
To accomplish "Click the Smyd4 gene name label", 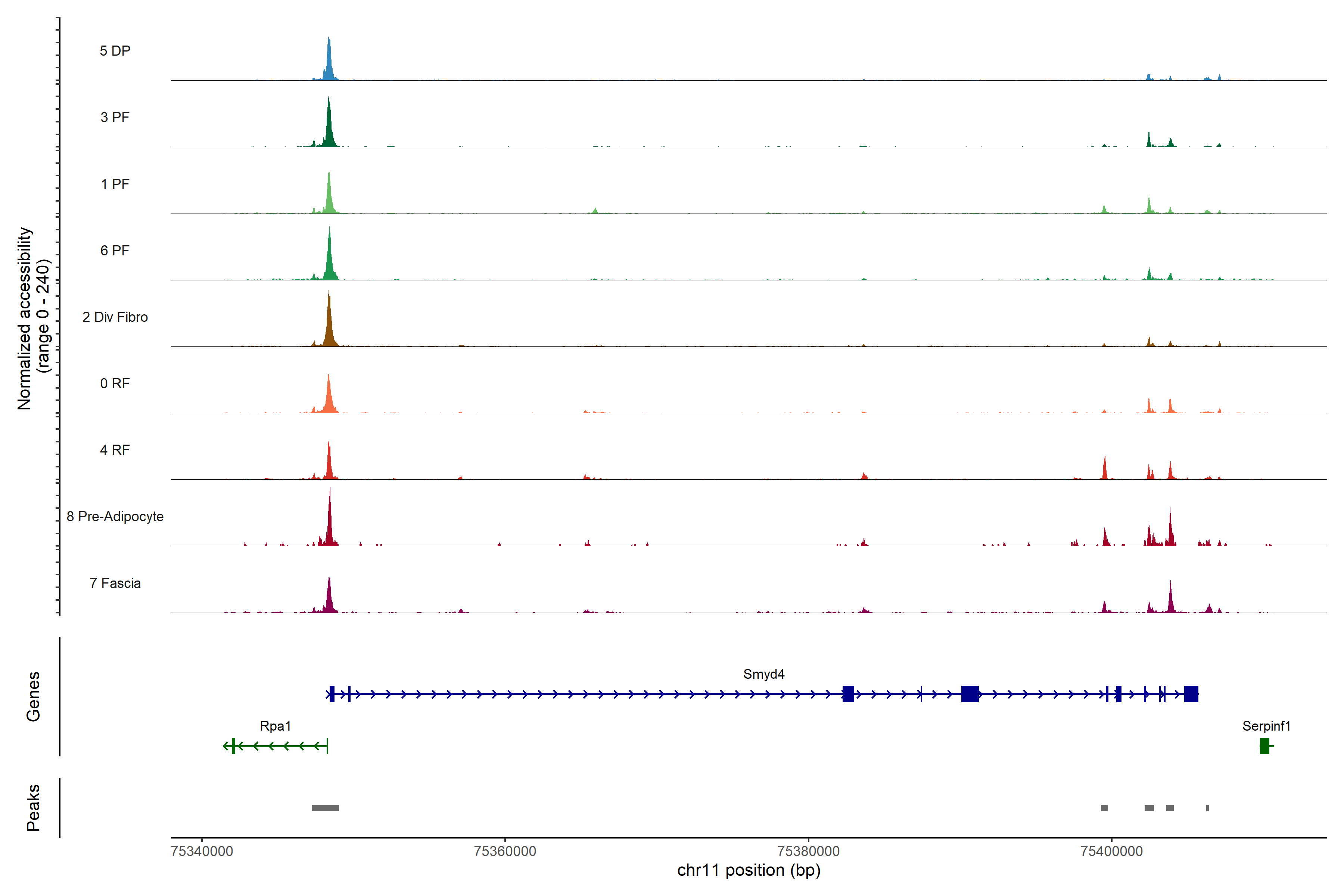I will coord(763,674).
